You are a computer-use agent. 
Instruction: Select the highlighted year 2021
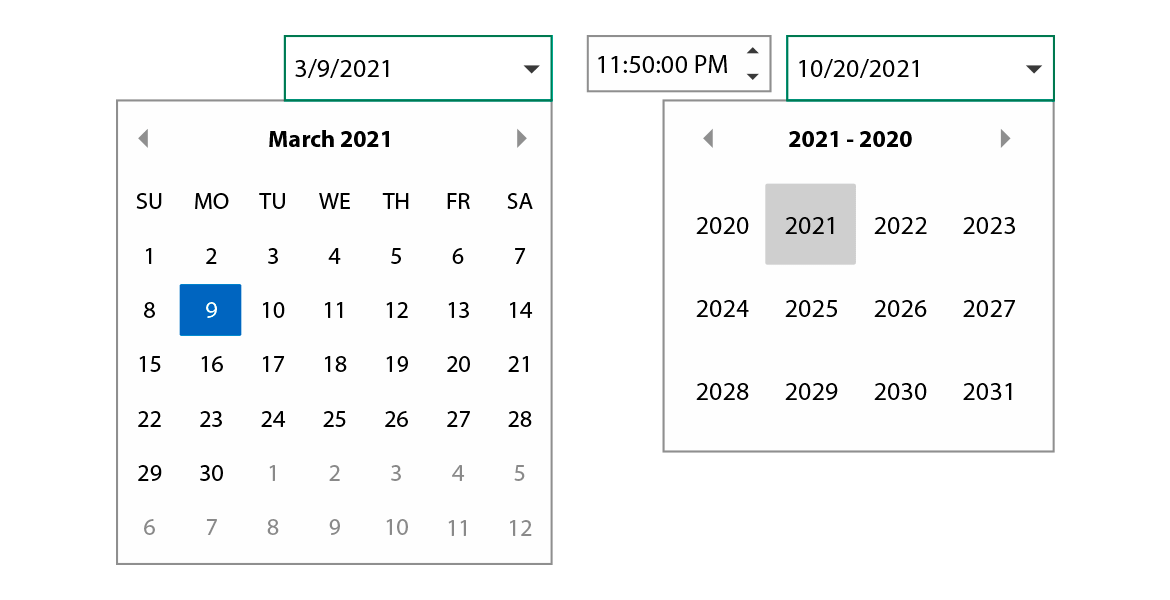point(810,224)
